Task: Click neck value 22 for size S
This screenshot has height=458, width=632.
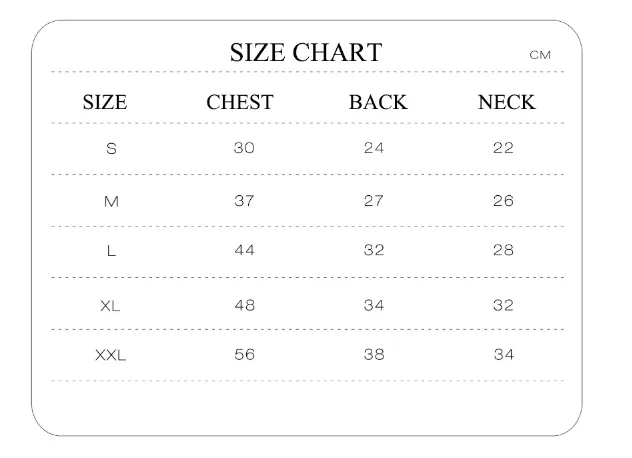Action: 503,148
